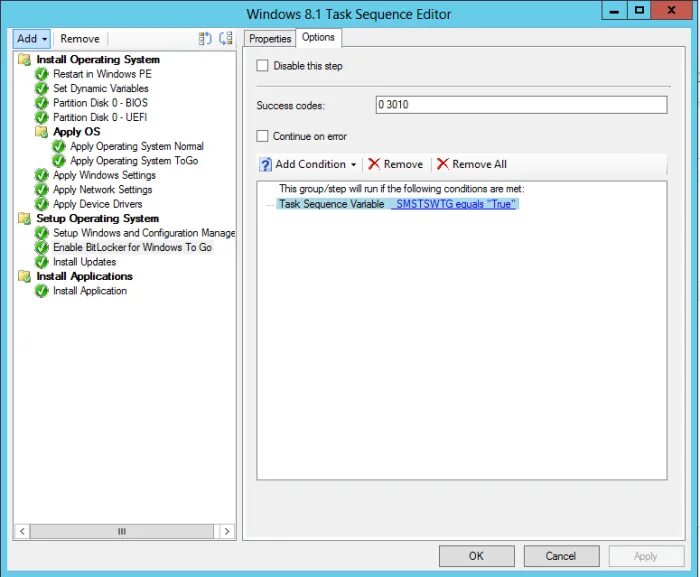Click the red X icon of Remove condition
This screenshot has width=700, height=577.
pyautogui.click(x=374, y=164)
